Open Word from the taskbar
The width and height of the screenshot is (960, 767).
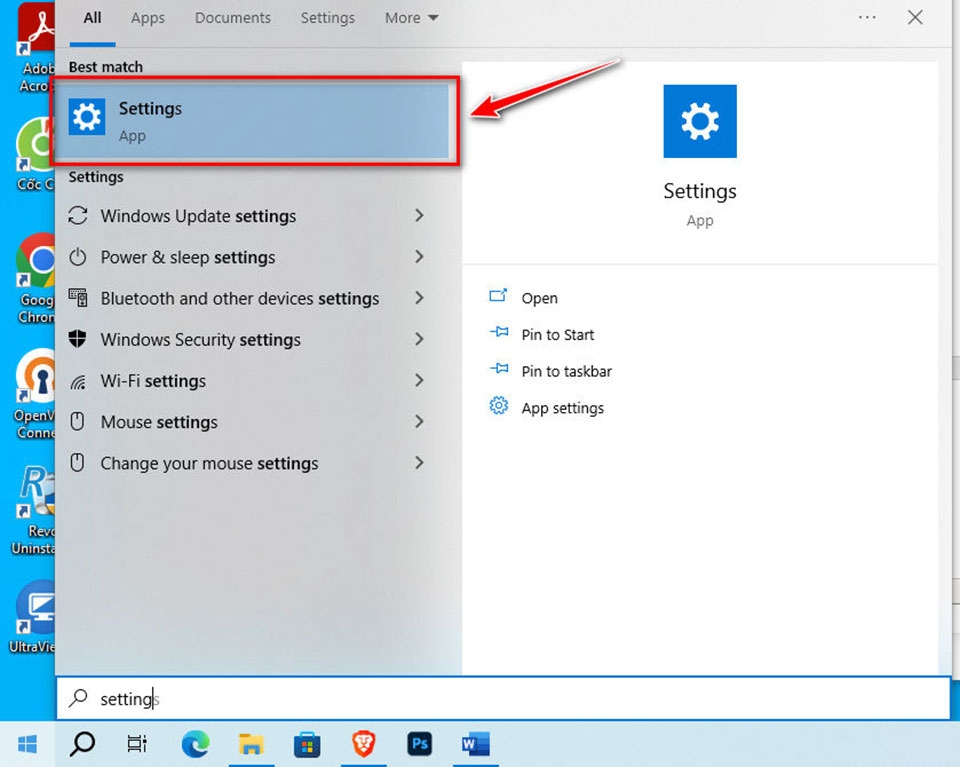click(475, 744)
